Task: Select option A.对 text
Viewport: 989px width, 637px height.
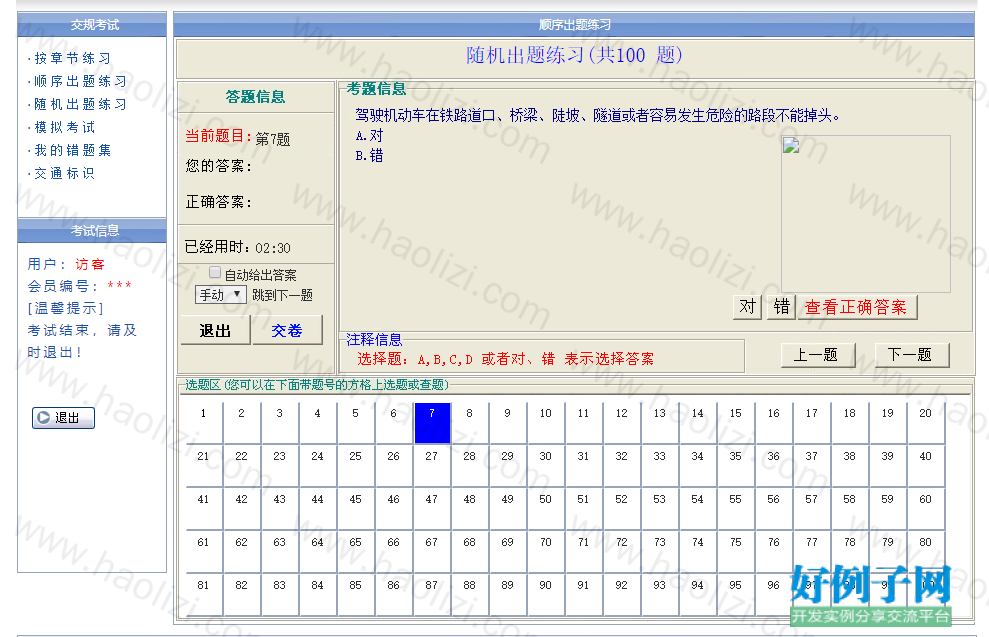Action: point(369,136)
